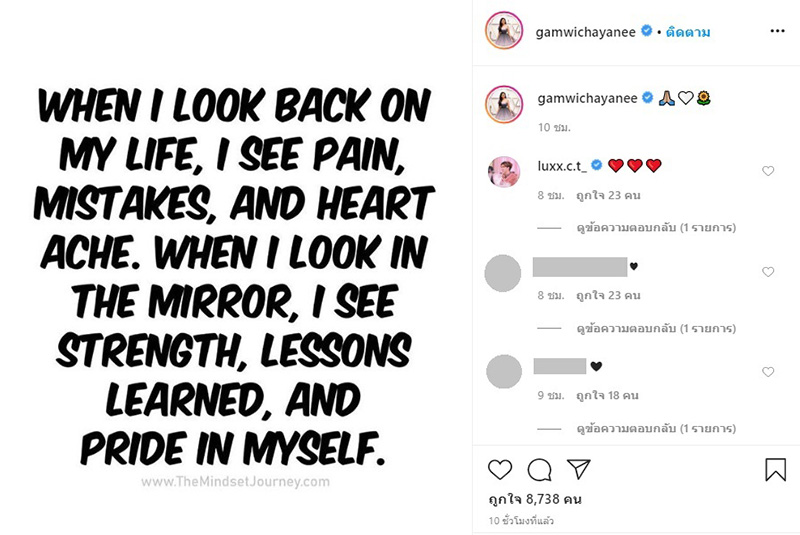
Task: Open gamwichayanee profile picture in header
Action: point(505,32)
